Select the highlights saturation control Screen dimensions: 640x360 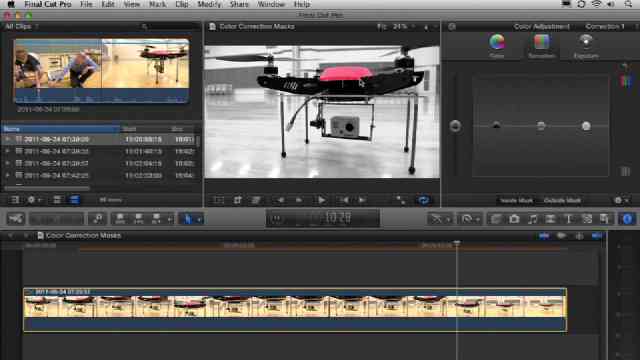[x=586, y=126]
